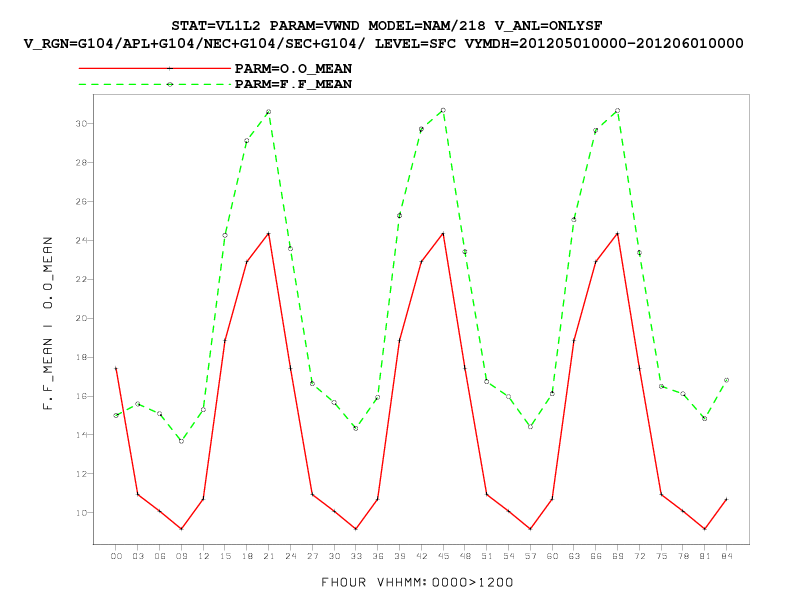This screenshot has height=612, width=792.
Task: Click the PARM=F.F_MEAN legend label
Action: 293,84
